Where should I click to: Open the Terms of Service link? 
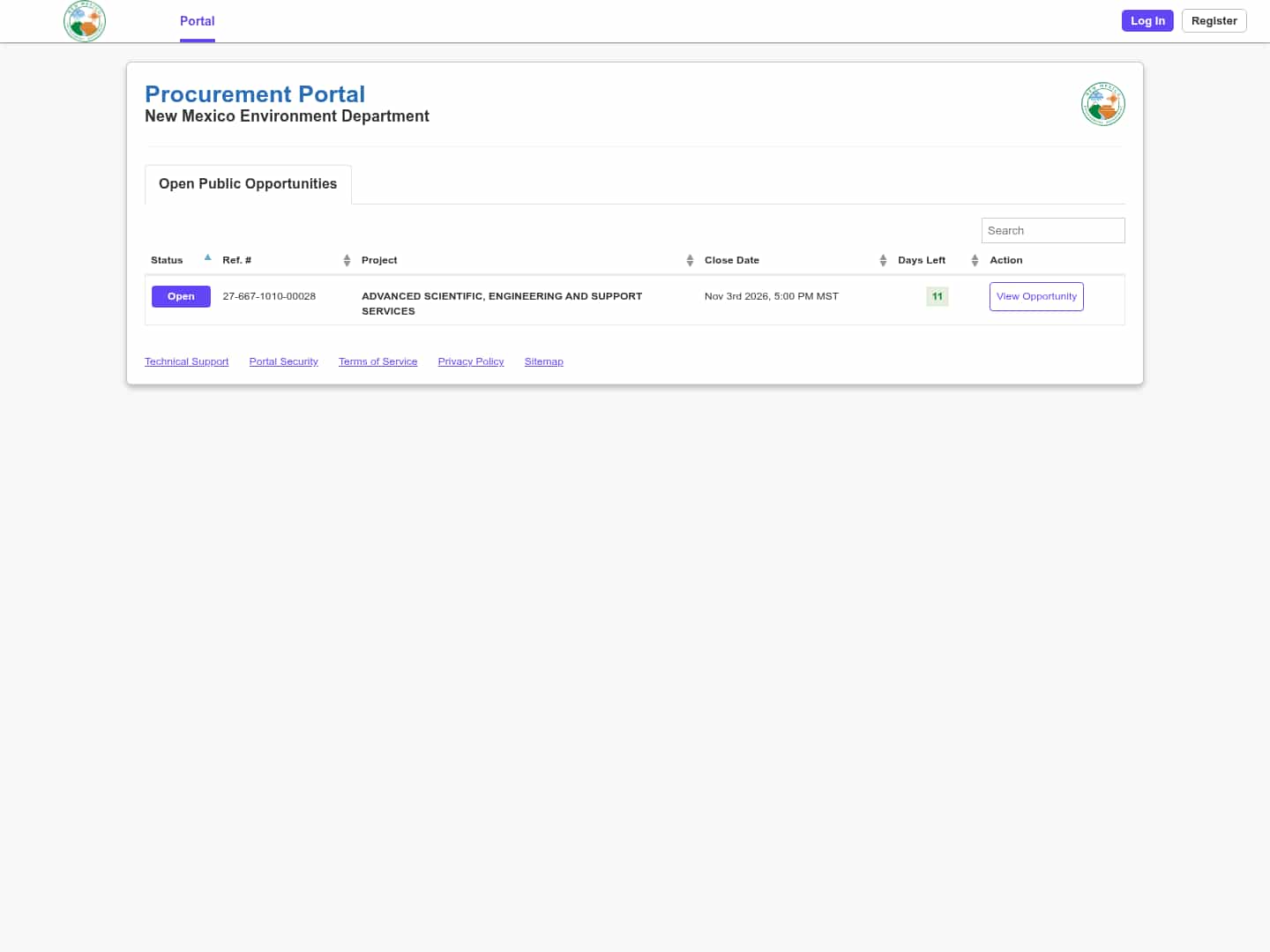pyautogui.click(x=377, y=361)
